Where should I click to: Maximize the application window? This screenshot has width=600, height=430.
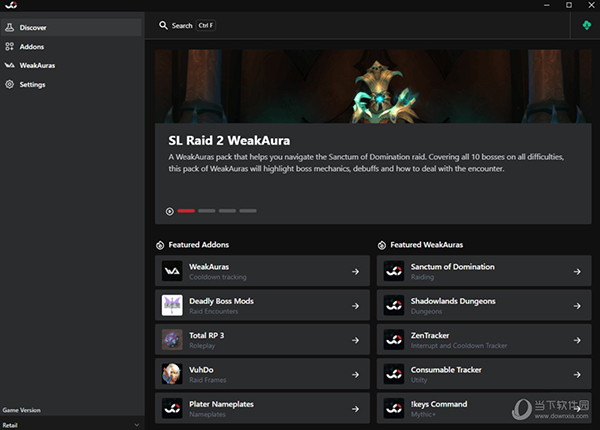click(x=569, y=5)
